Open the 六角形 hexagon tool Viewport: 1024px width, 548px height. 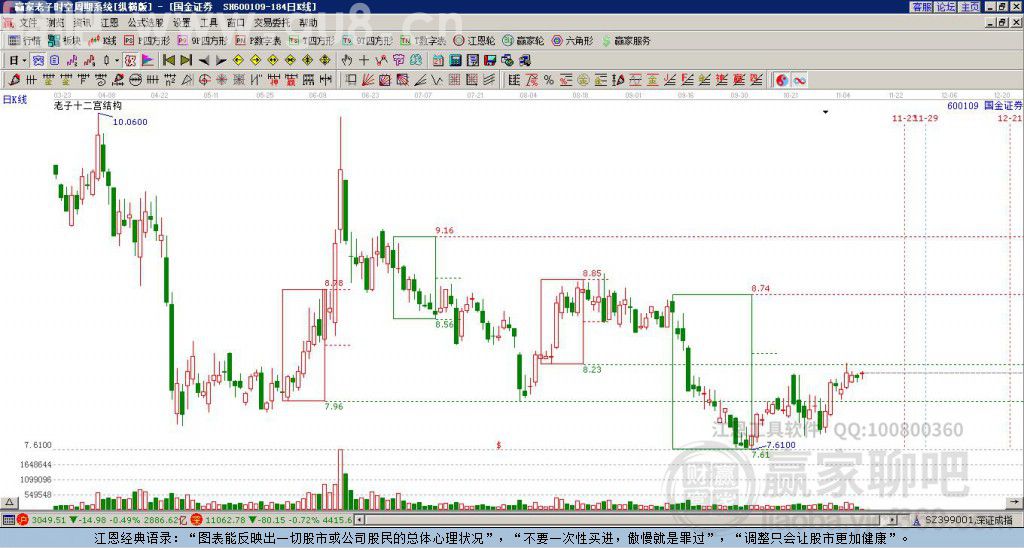pos(573,40)
